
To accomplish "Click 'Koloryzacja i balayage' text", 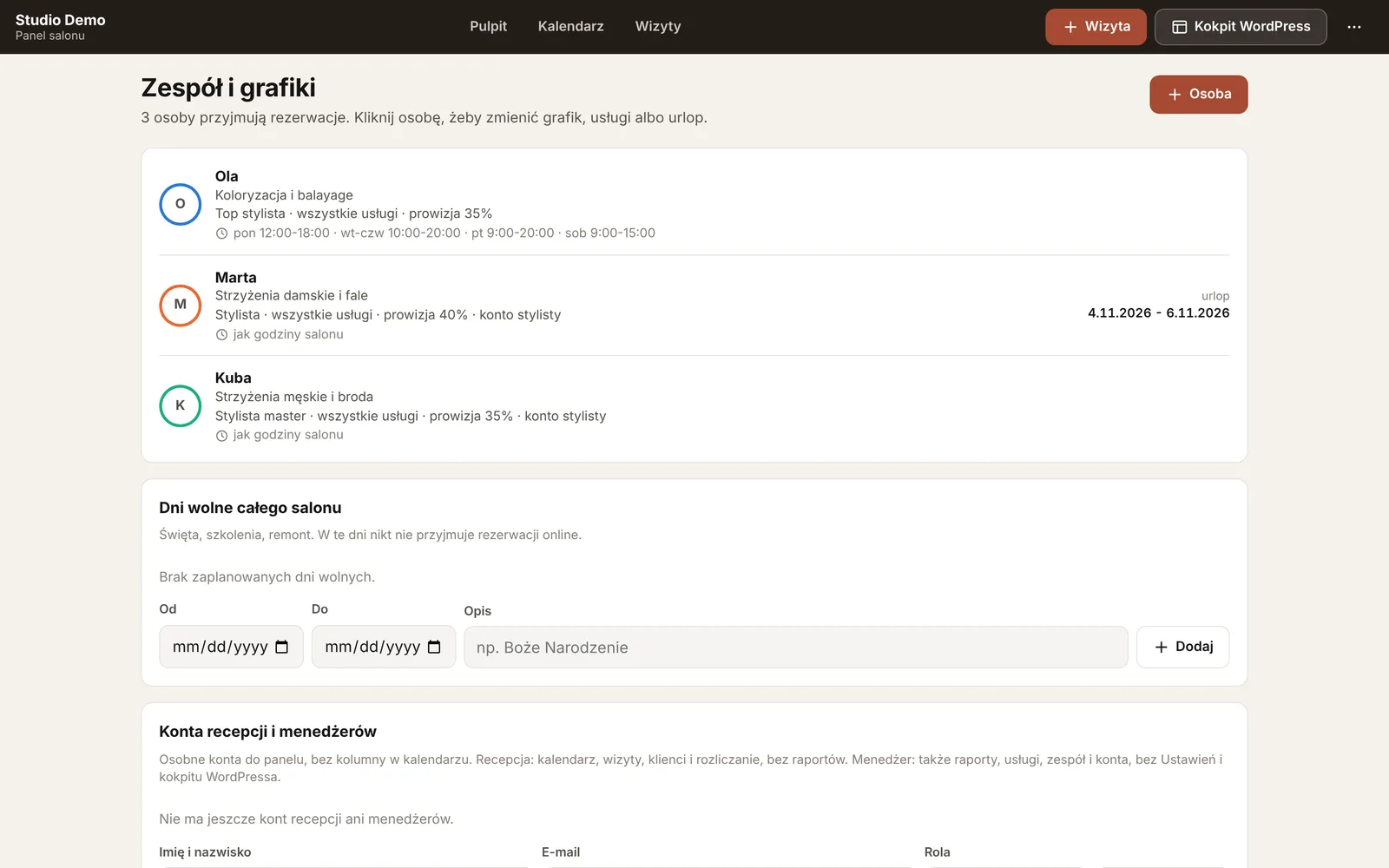I will point(284,195).
